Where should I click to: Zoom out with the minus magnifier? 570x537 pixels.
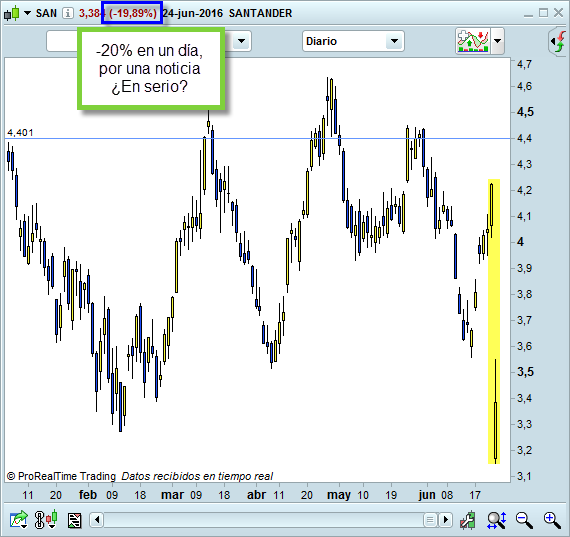click(525, 520)
